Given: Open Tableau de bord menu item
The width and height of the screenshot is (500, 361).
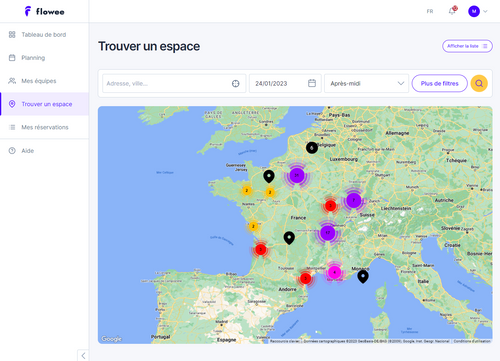Looking at the screenshot, I should tap(44, 35).
